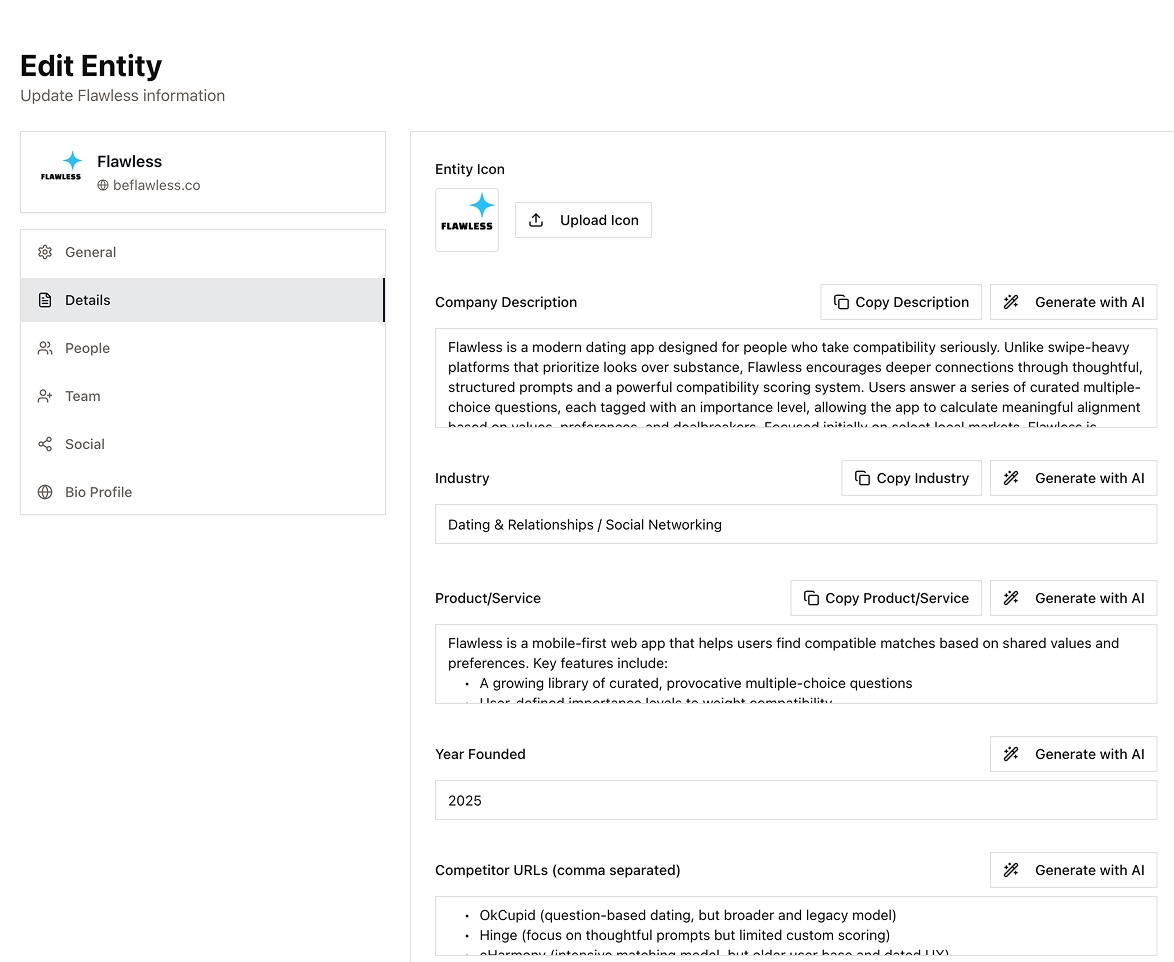The image size is (1174, 962).
Task: Click magic wand icon in Competitor URLs row
Action: pos(1011,870)
